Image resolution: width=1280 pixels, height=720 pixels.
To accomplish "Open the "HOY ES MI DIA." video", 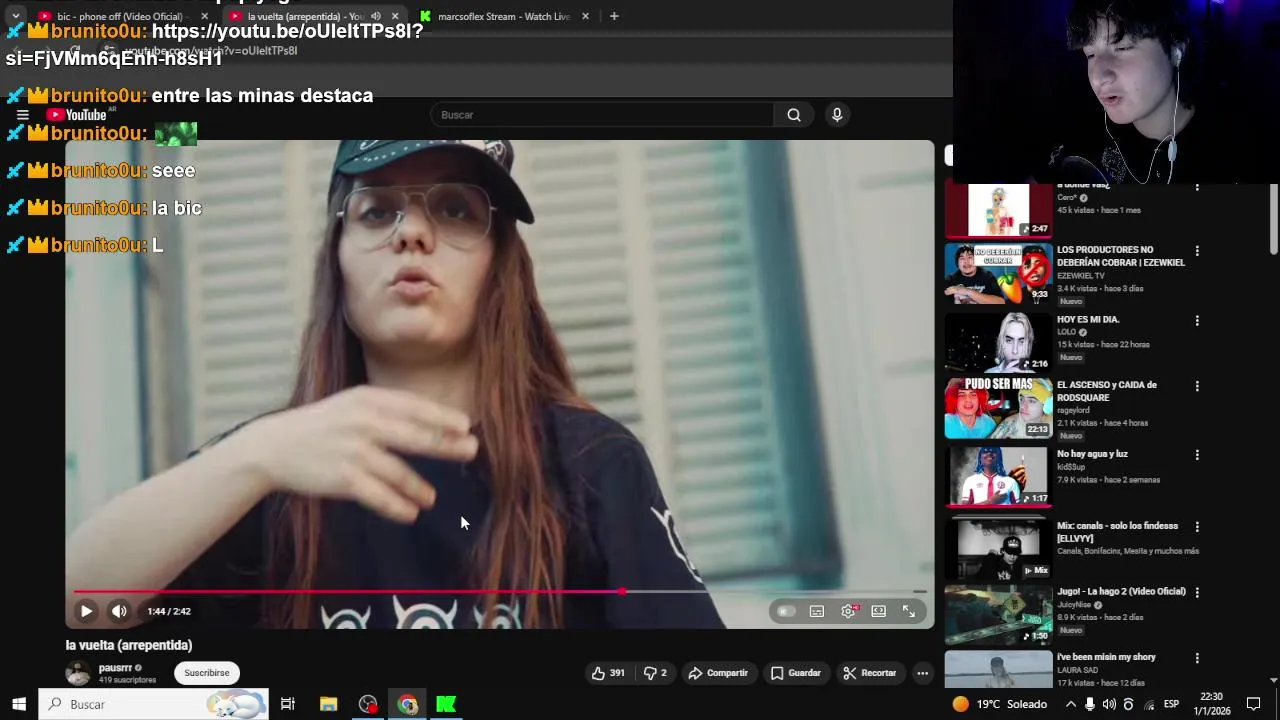I will (x=1088, y=320).
